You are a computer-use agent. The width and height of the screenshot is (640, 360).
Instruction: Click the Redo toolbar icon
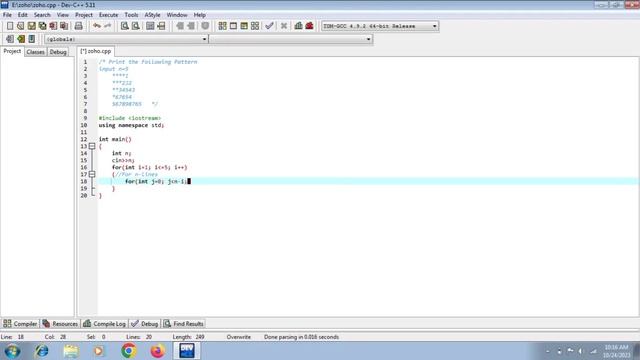coord(107,26)
